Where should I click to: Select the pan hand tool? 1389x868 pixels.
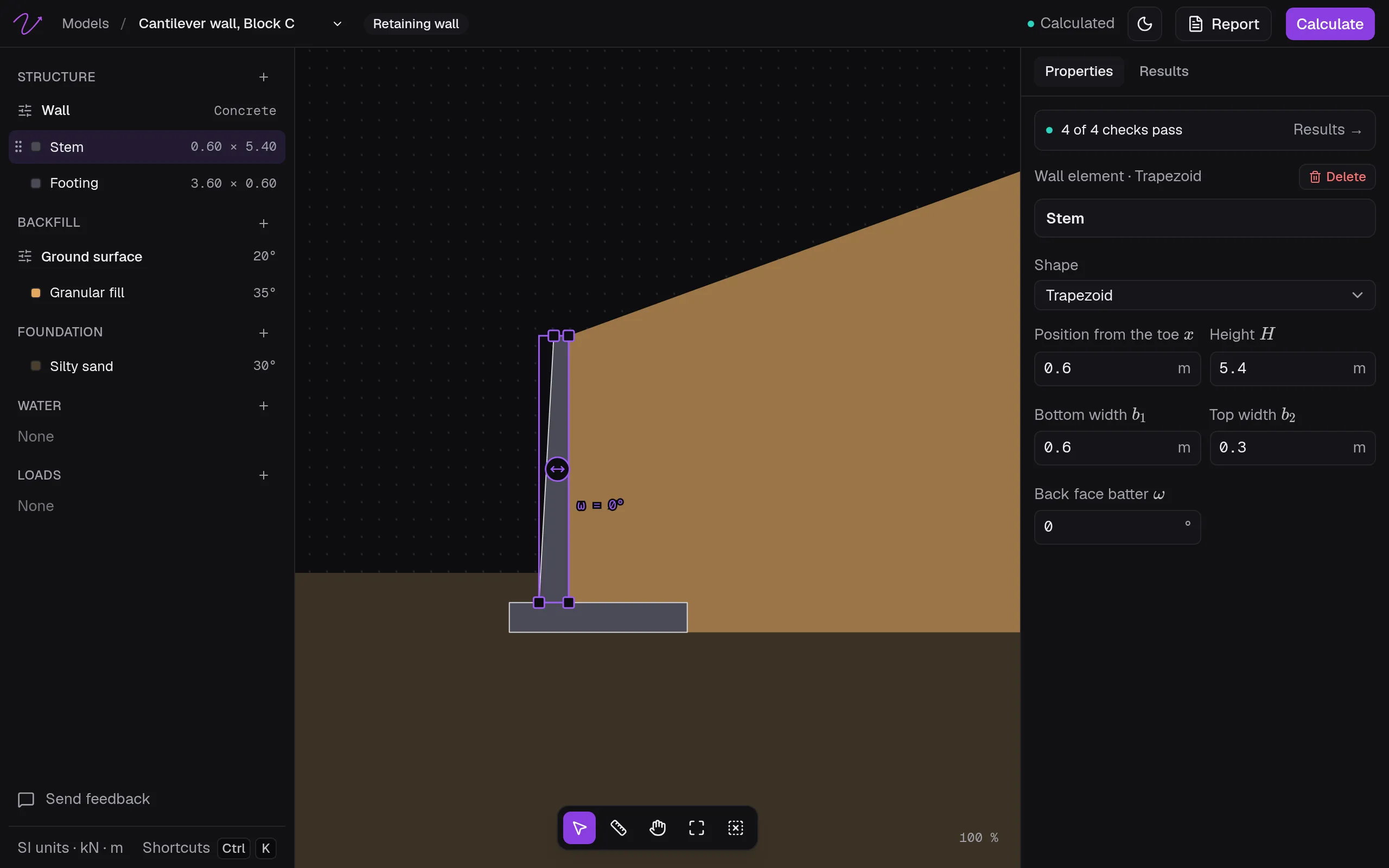coord(657,828)
